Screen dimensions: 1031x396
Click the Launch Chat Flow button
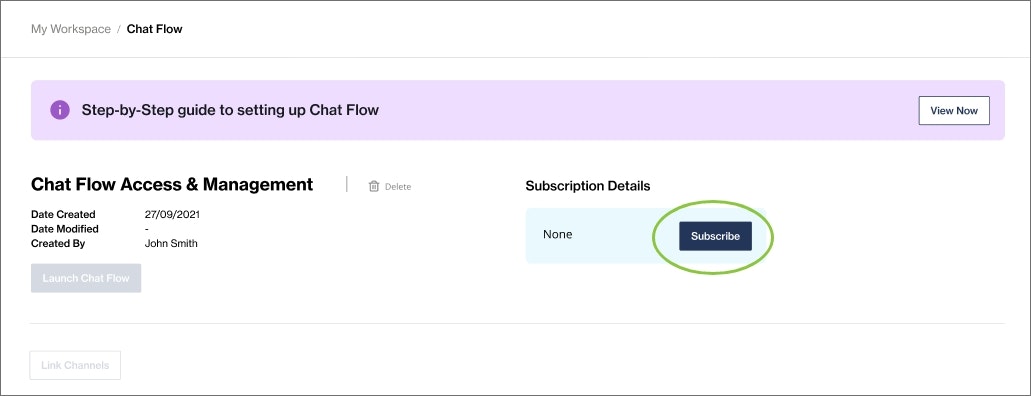pos(86,278)
